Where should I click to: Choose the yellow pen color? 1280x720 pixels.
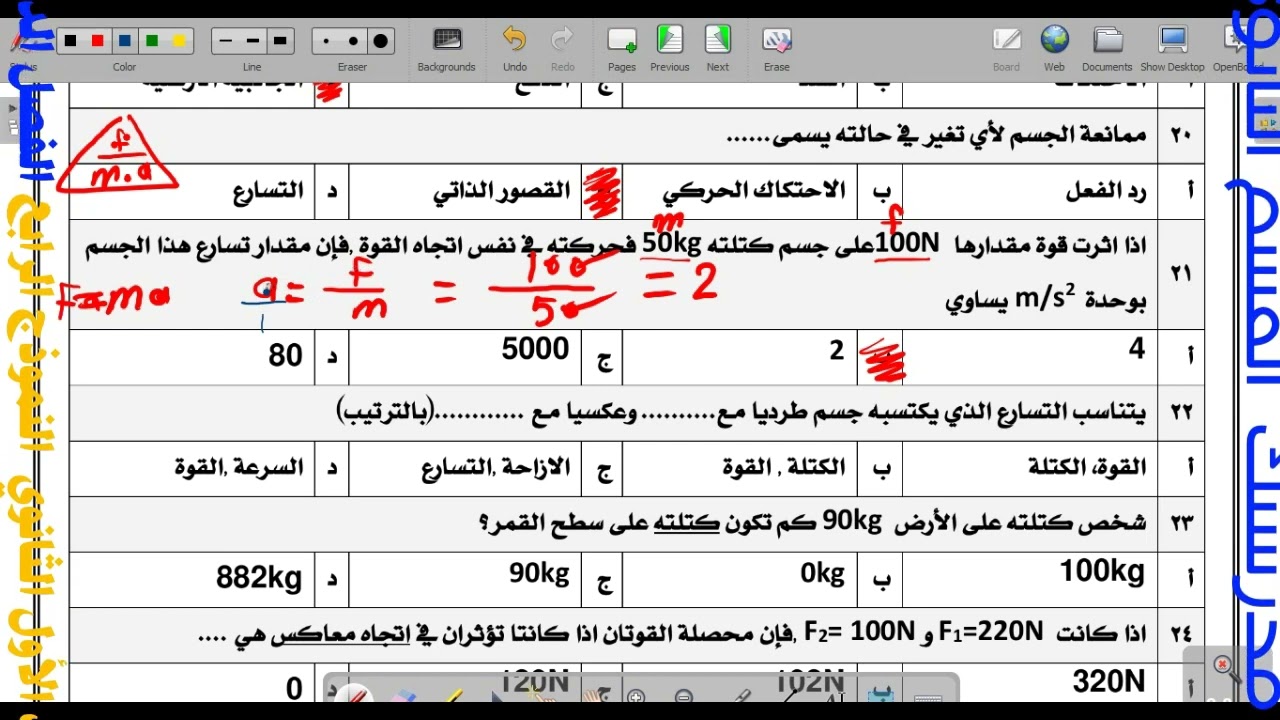click(179, 41)
